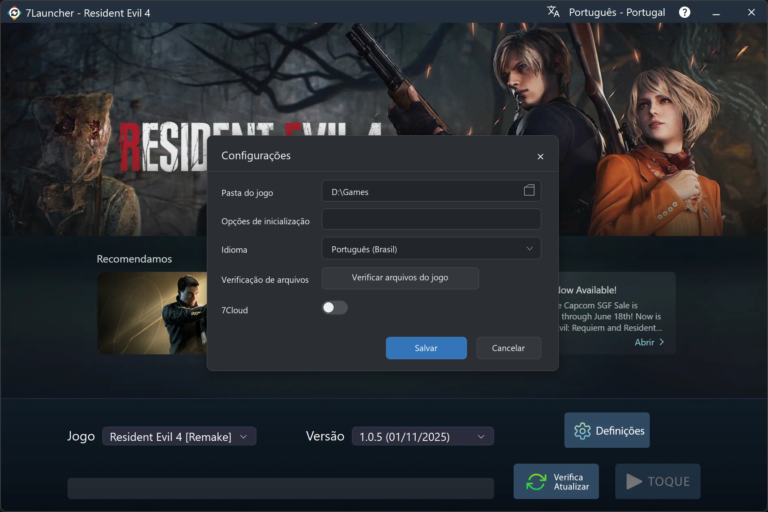Open the Versão dropdown 1.0.5
The width and height of the screenshot is (768, 512).
(422, 437)
